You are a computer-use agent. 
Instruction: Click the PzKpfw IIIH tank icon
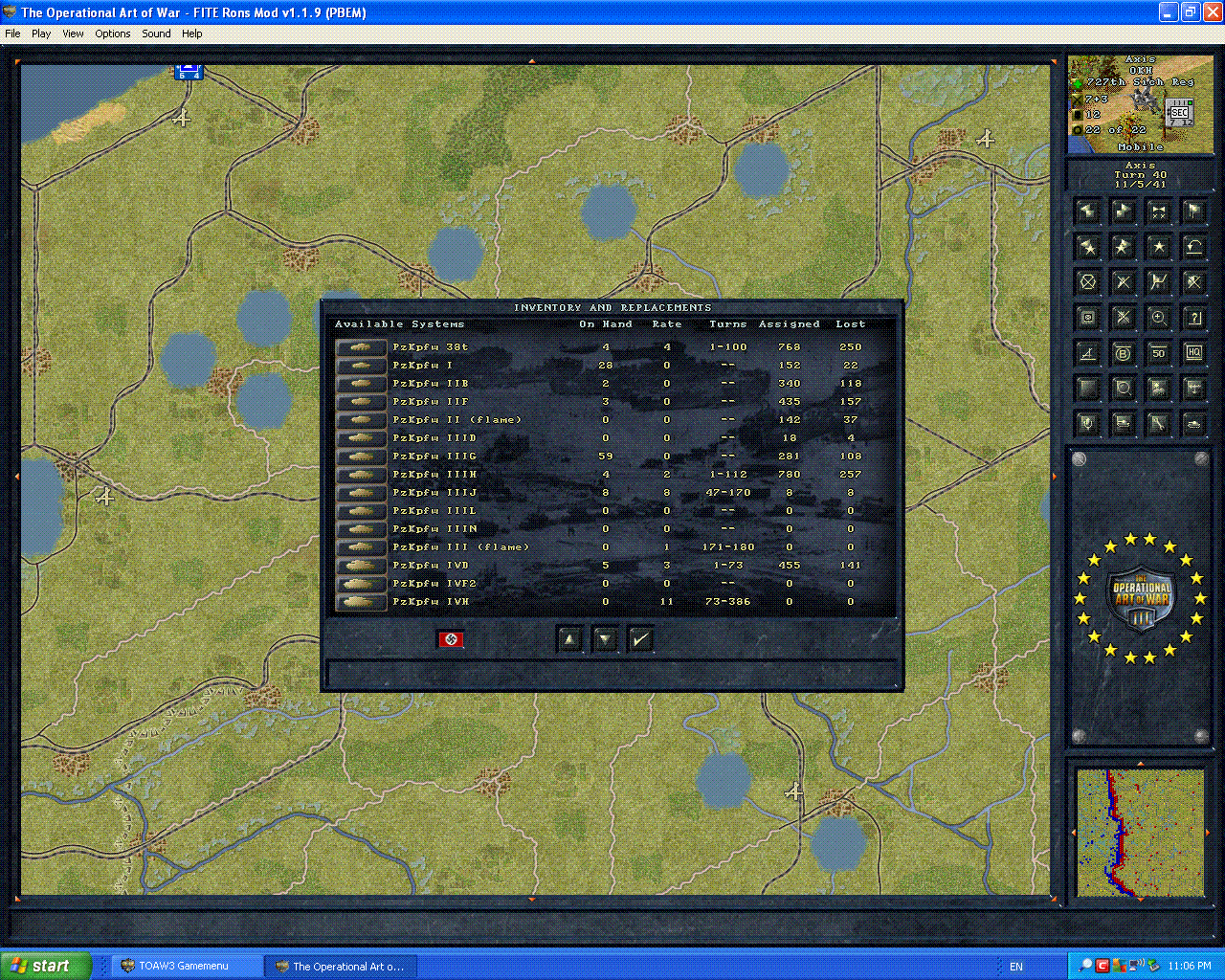361,475
